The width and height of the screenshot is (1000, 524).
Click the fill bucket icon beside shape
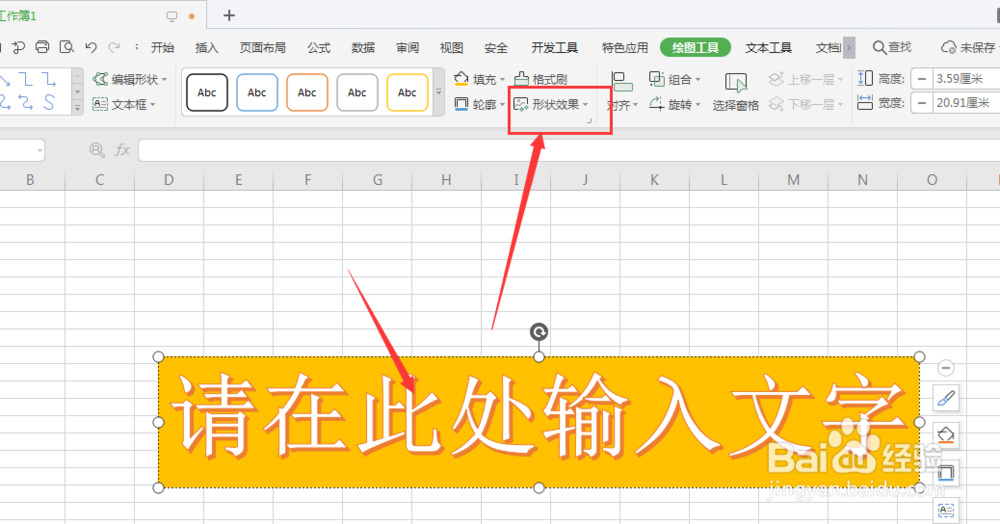946,435
